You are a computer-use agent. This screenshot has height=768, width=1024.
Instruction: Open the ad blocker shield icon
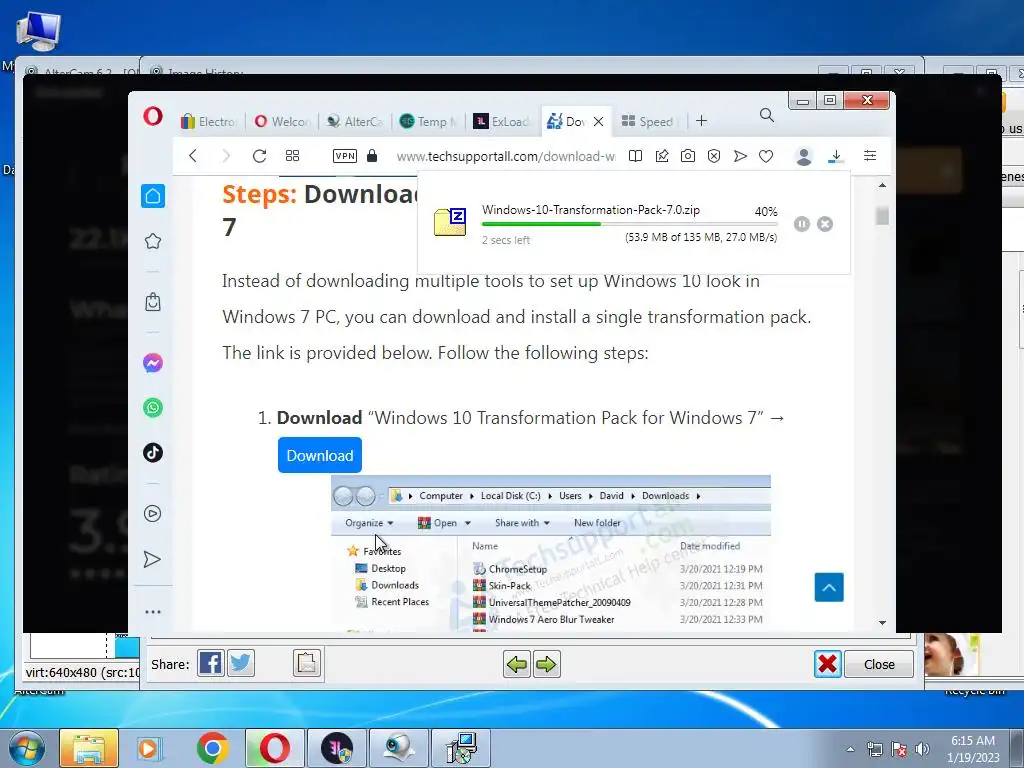pyautogui.click(x=714, y=155)
